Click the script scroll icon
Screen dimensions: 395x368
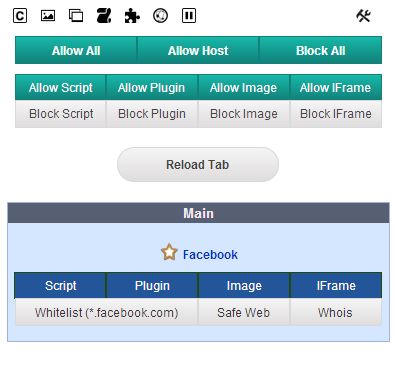104,16
